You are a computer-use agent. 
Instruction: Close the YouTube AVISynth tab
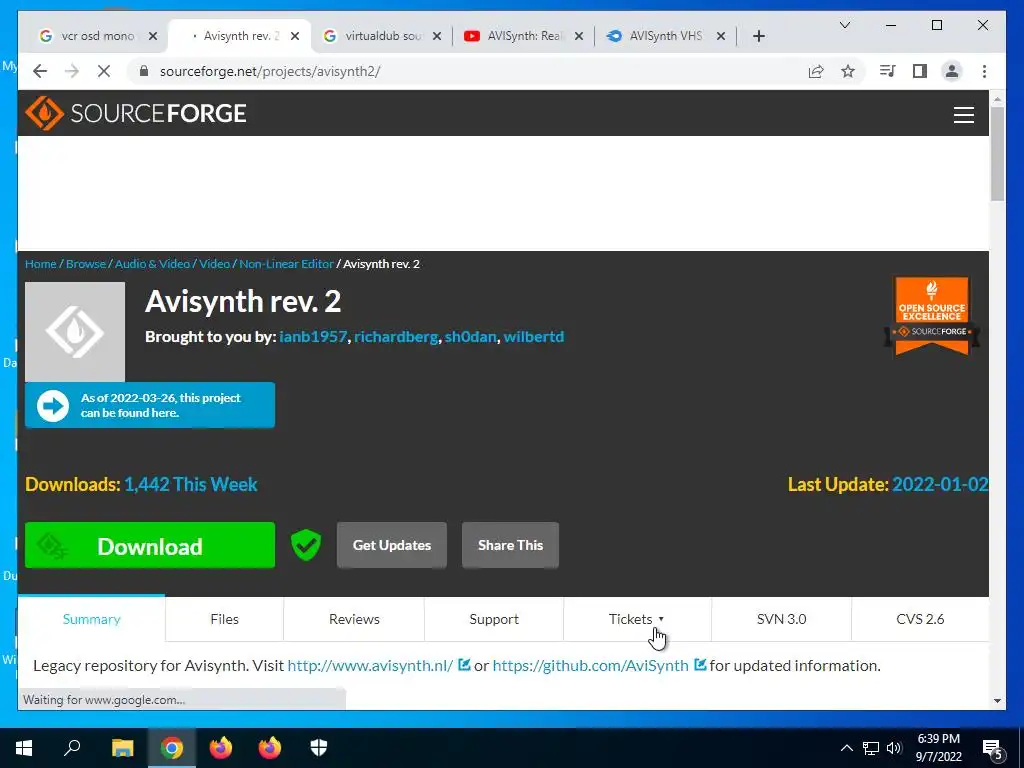(579, 36)
